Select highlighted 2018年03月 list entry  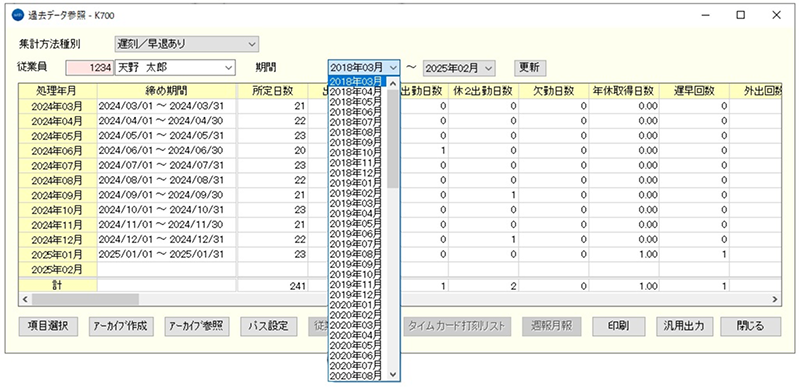click(356, 81)
